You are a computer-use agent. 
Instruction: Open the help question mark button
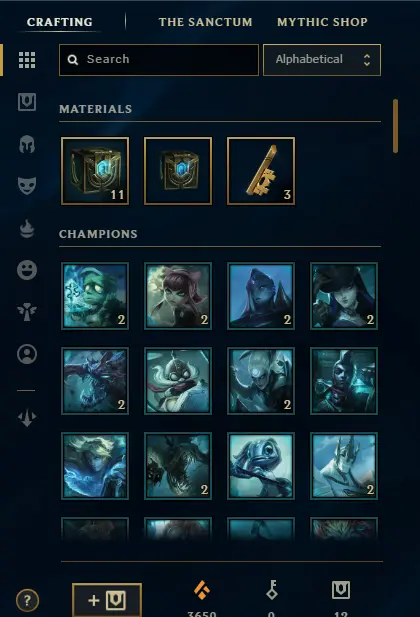click(x=27, y=600)
